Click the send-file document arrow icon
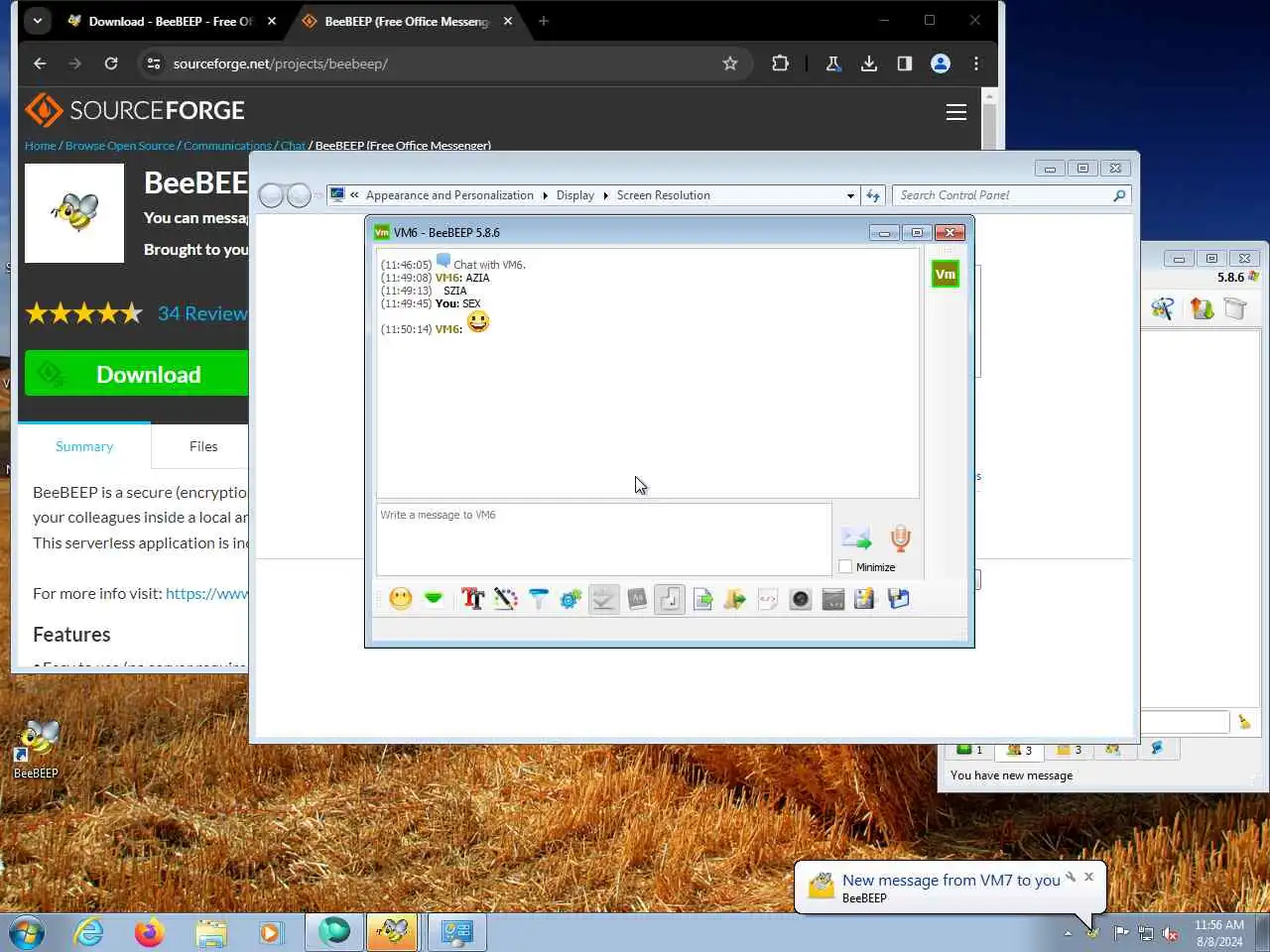1270x952 pixels. [702, 599]
